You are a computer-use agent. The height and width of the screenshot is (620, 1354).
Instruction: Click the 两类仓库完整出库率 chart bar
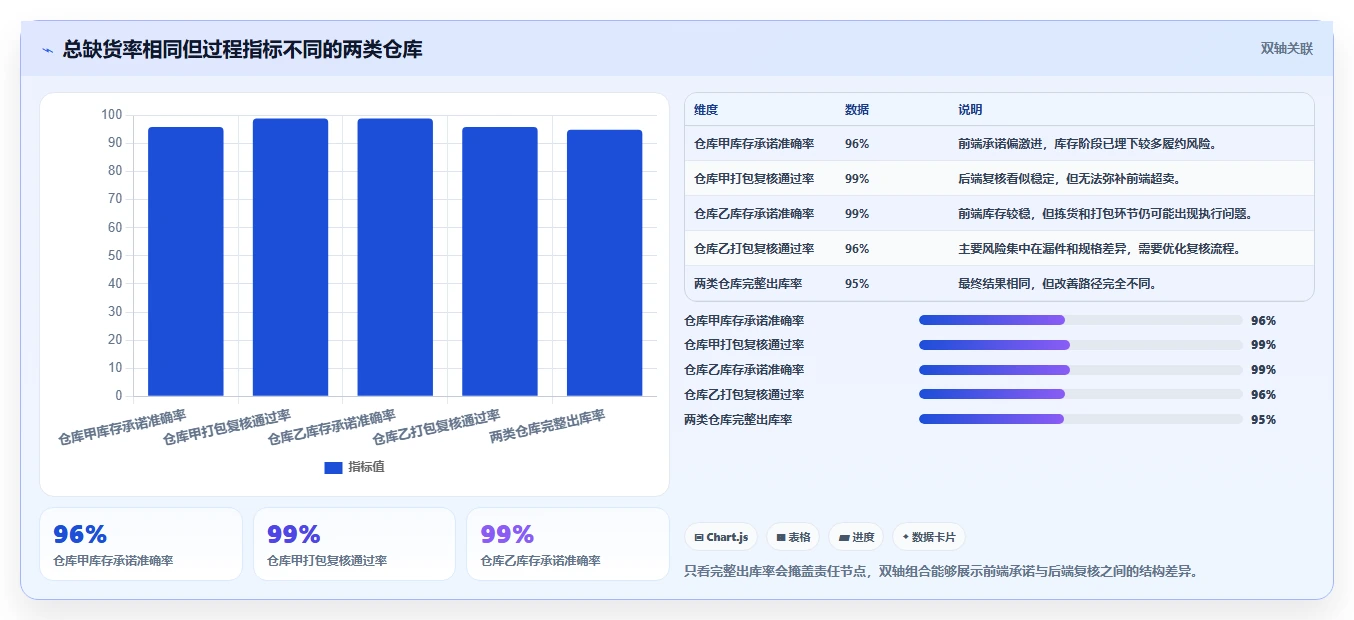pos(604,263)
